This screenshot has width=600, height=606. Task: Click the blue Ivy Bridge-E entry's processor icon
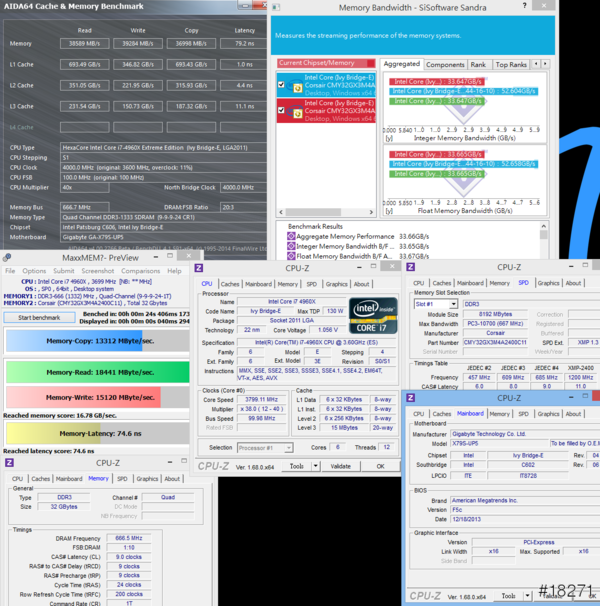(295, 87)
